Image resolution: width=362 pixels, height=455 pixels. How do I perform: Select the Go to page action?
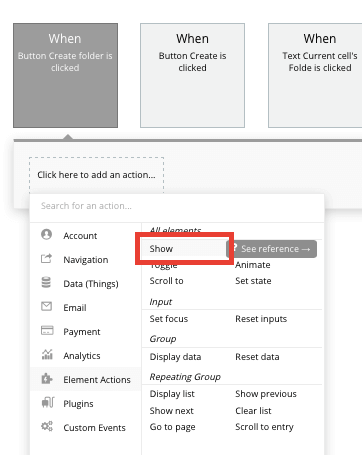click(x=172, y=427)
